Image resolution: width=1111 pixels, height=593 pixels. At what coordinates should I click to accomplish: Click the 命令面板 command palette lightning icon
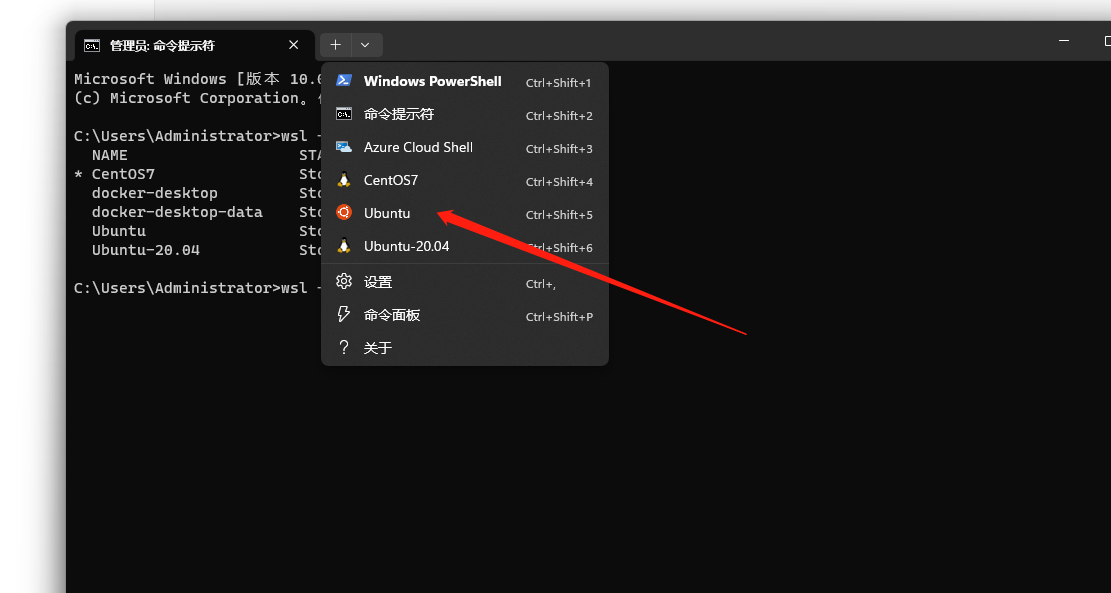pyautogui.click(x=343, y=314)
